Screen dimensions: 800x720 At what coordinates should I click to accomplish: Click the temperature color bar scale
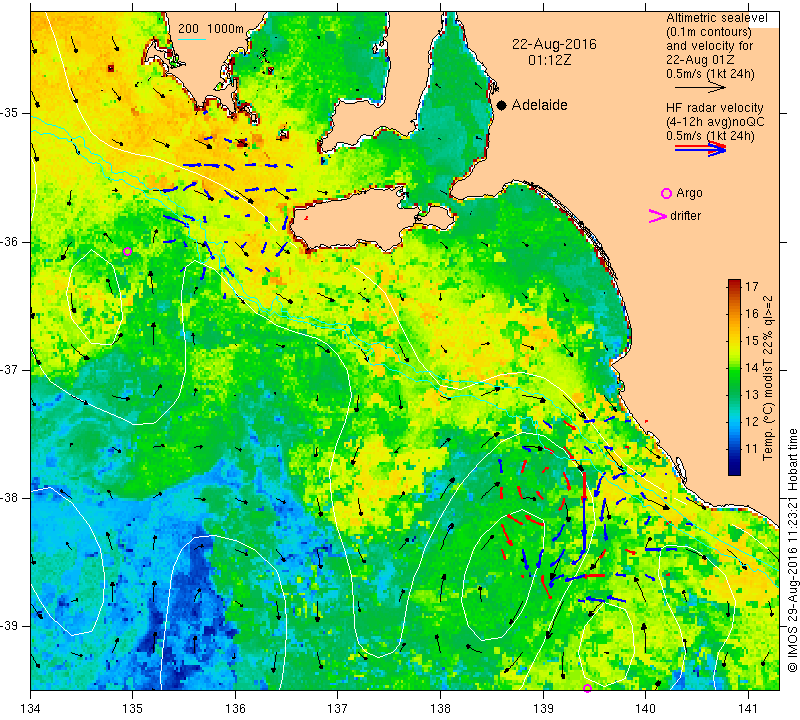(734, 377)
